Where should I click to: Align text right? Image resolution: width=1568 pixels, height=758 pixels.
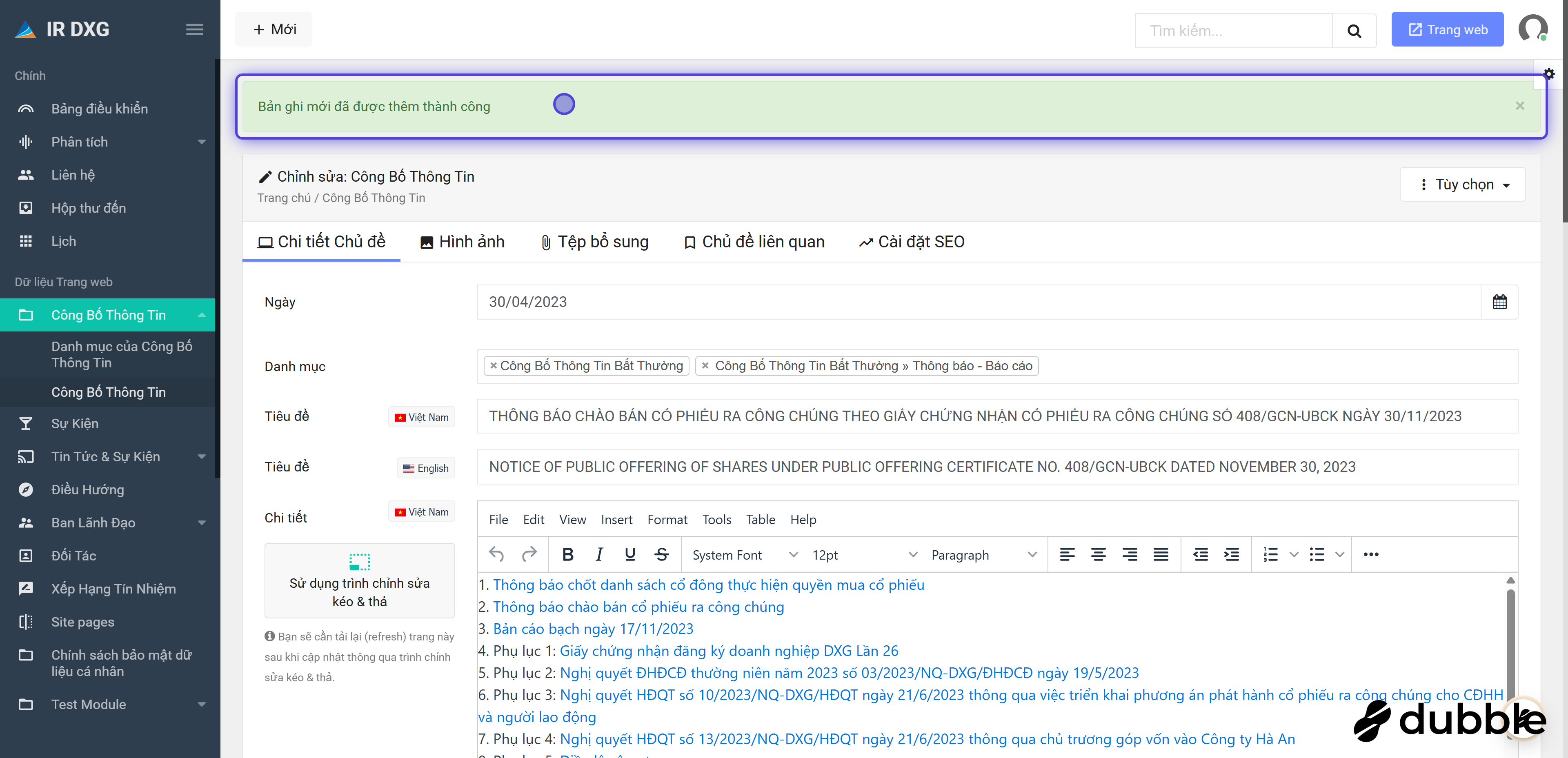1130,554
